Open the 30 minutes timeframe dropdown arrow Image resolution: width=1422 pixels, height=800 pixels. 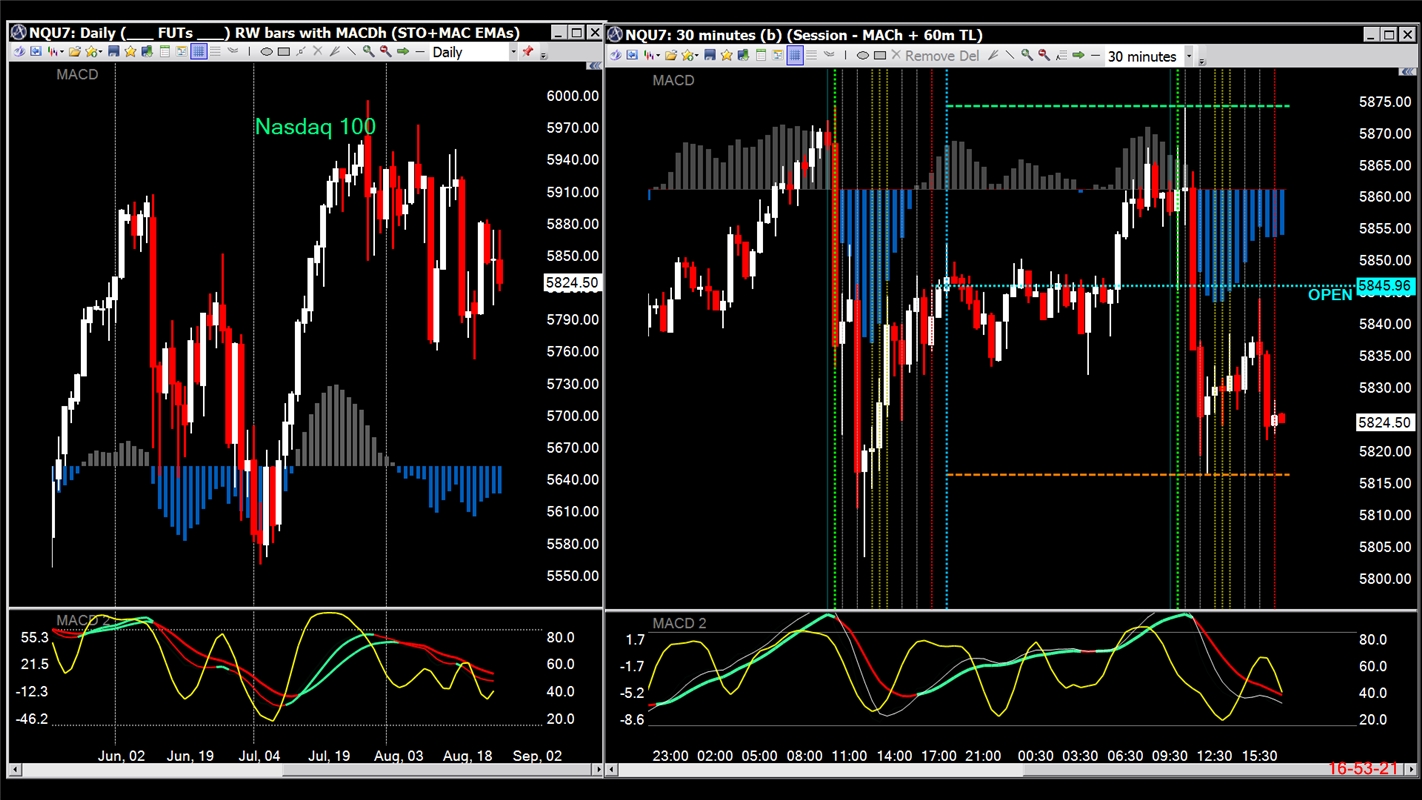pyautogui.click(x=1189, y=56)
